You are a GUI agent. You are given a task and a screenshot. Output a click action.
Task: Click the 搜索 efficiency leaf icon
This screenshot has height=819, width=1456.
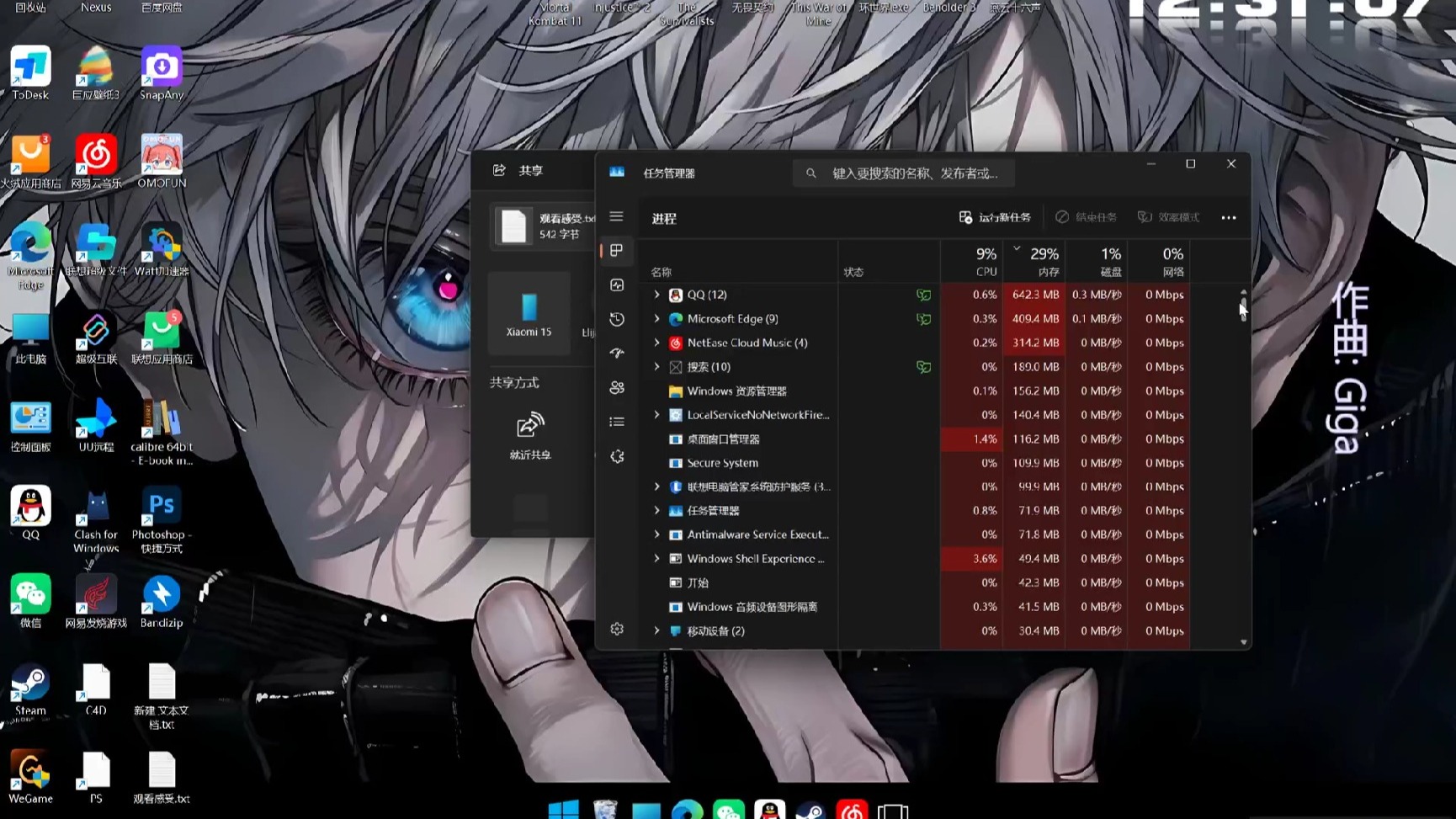[923, 367]
